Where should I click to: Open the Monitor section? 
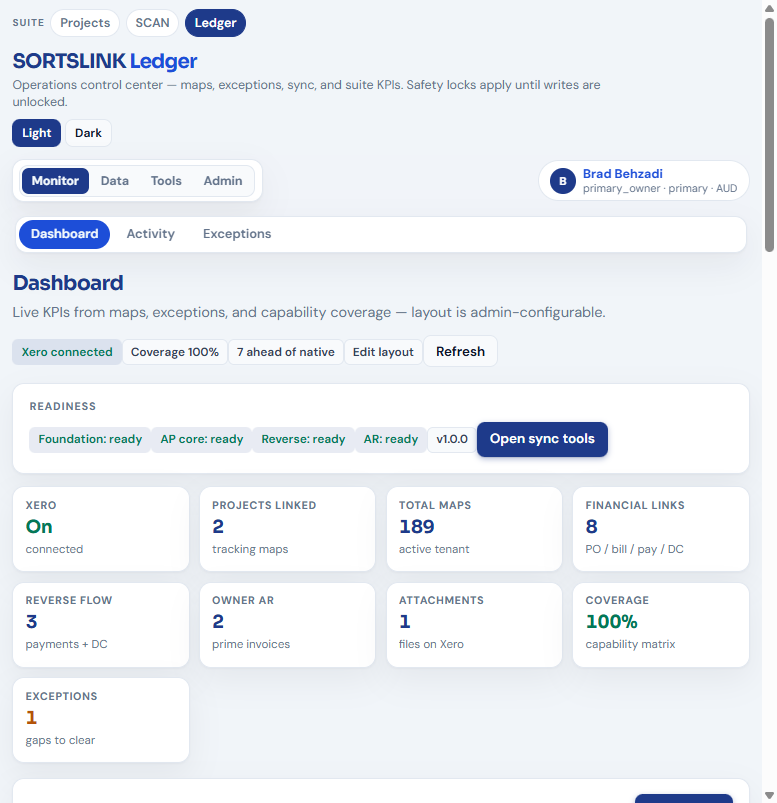(x=55, y=181)
